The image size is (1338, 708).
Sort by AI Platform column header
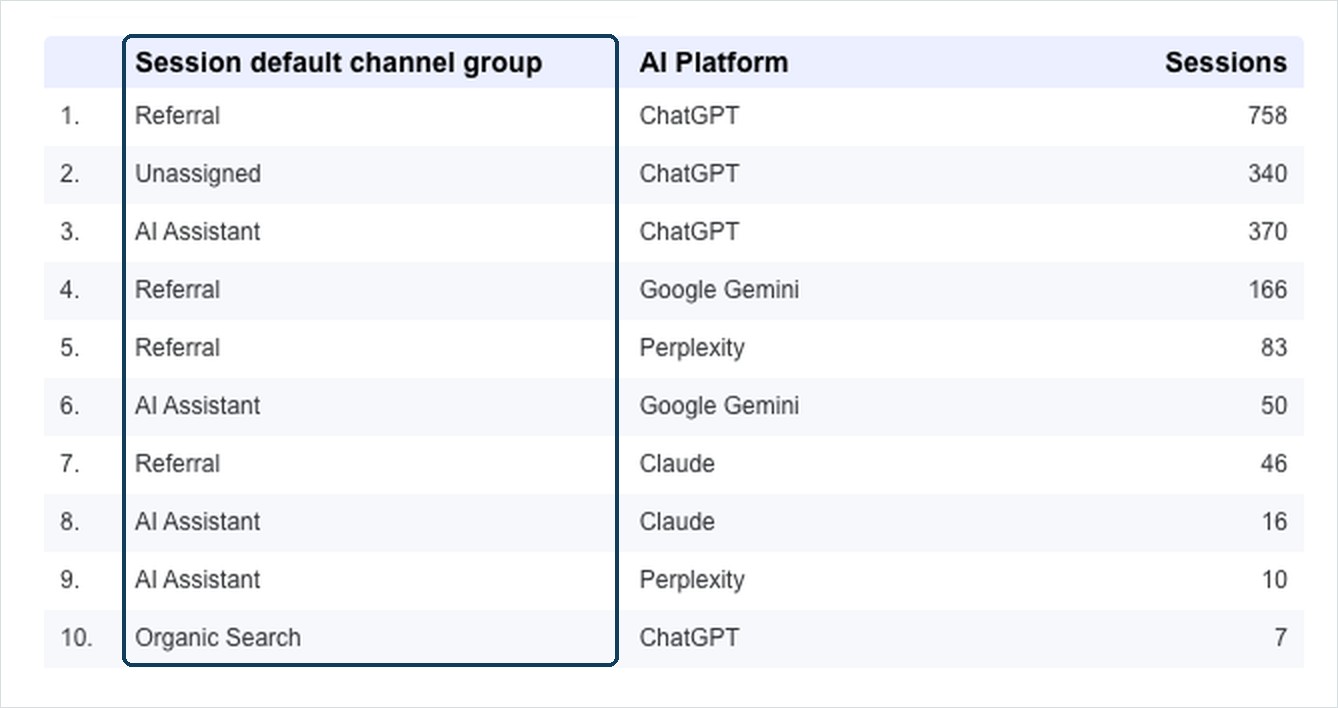pos(713,63)
